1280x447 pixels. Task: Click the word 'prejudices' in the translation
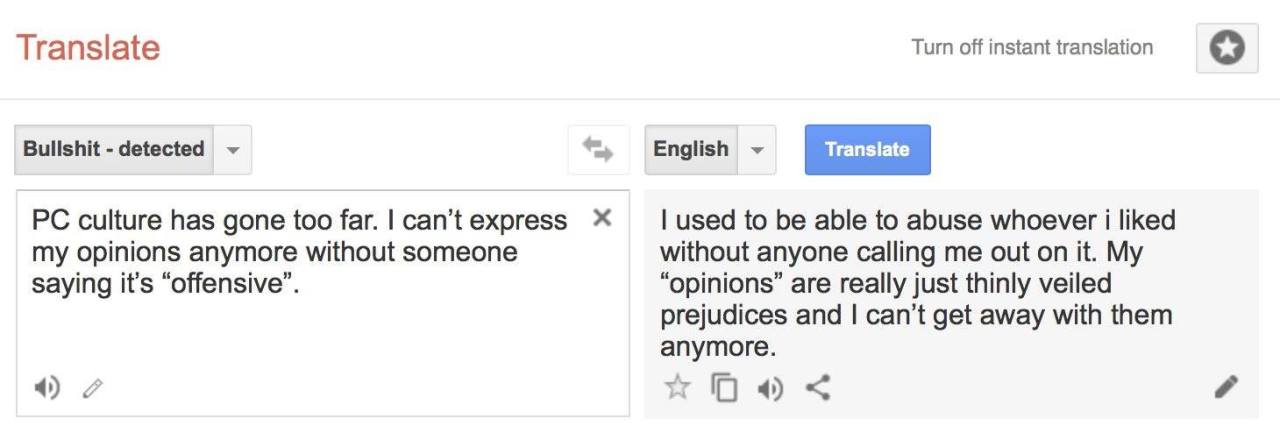pyautogui.click(x=721, y=316)
